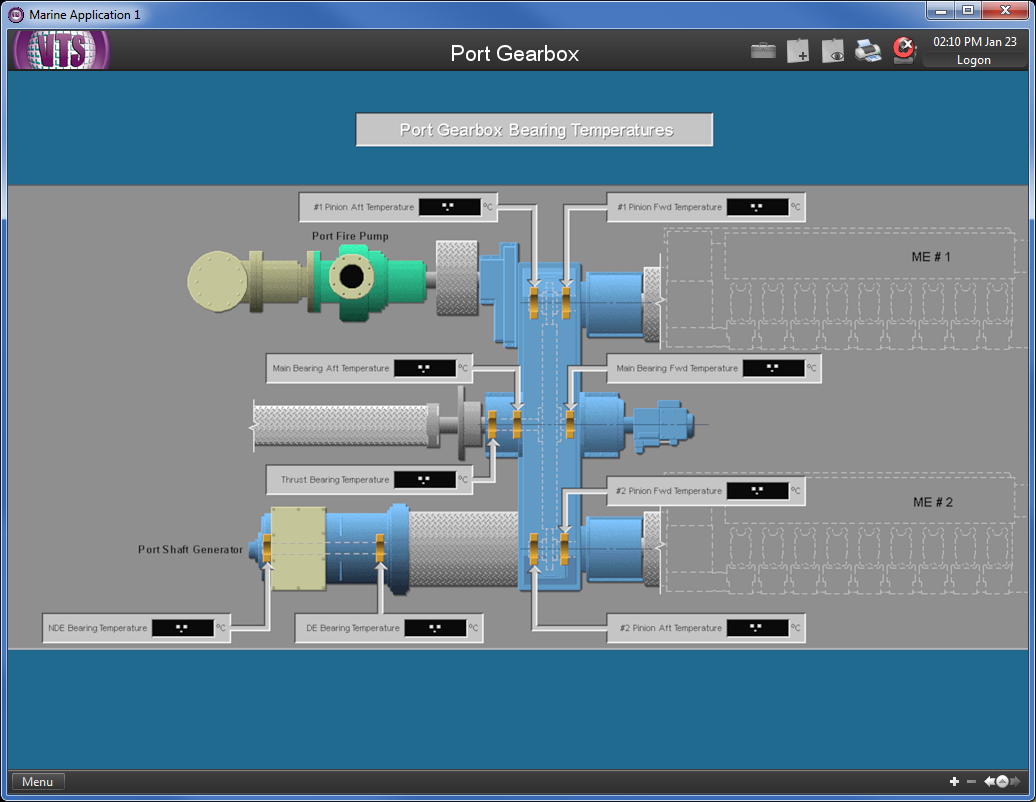Click the plus zoom-in icon
The image size is (1036, 802).
954,781
